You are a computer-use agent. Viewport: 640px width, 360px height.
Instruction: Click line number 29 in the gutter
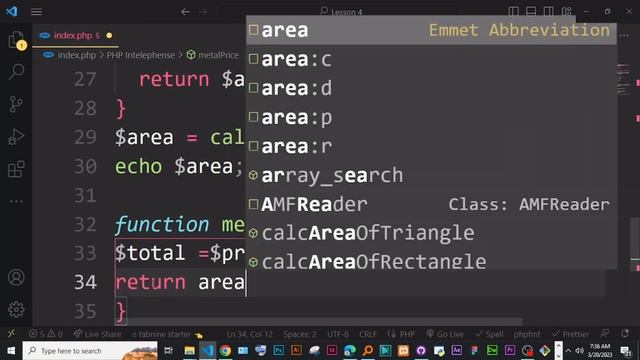click(85, 137)
